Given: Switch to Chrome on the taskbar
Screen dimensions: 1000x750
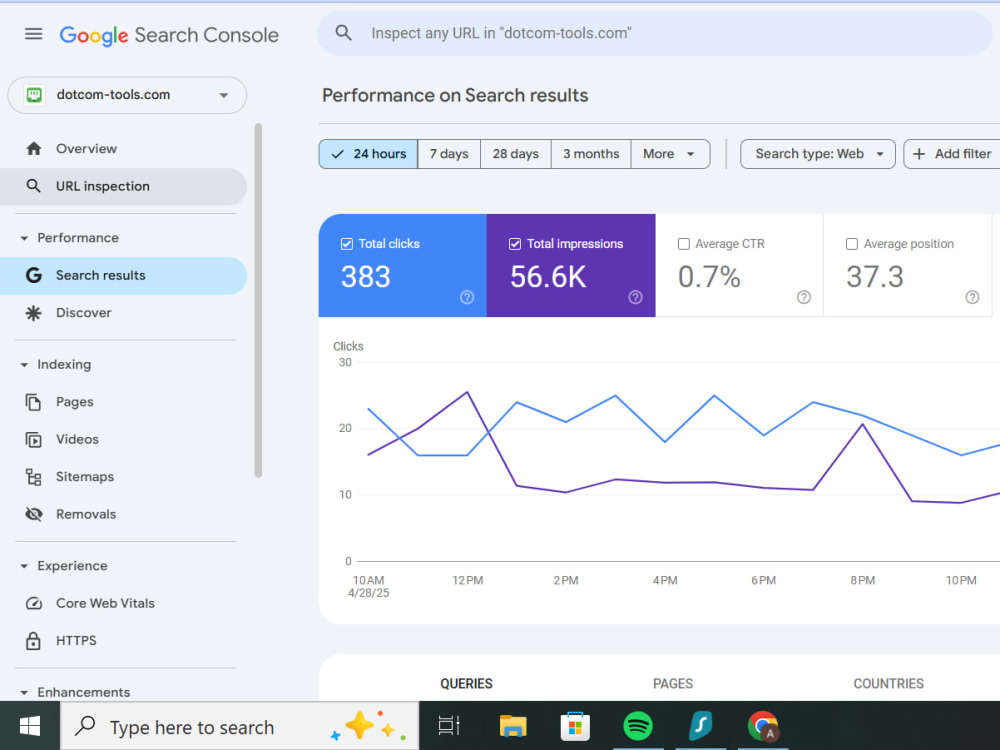Looking at the screenshot, I should click(763, 726).
